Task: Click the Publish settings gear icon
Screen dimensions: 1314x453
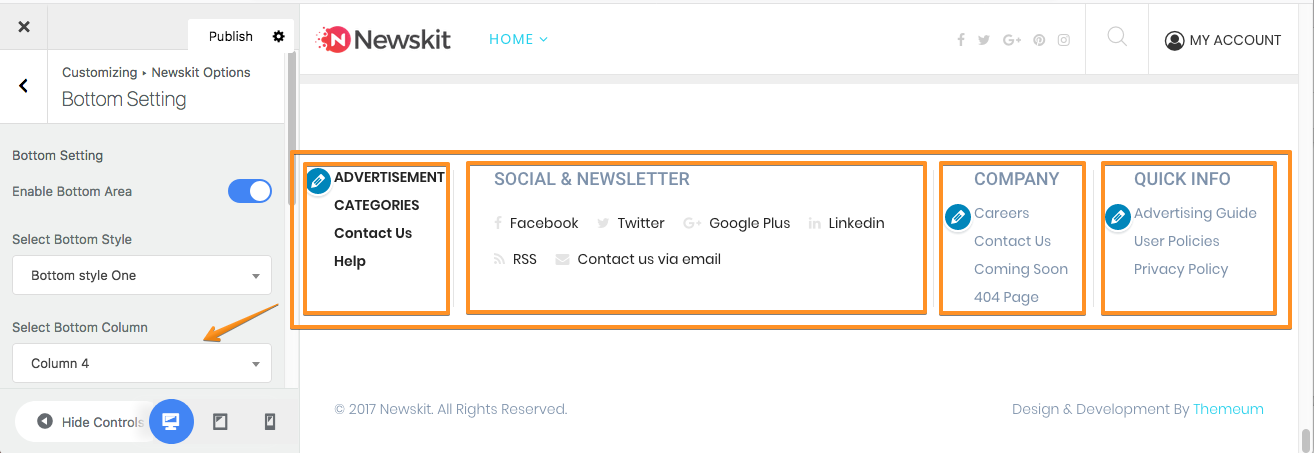Action: click(278, 36)
